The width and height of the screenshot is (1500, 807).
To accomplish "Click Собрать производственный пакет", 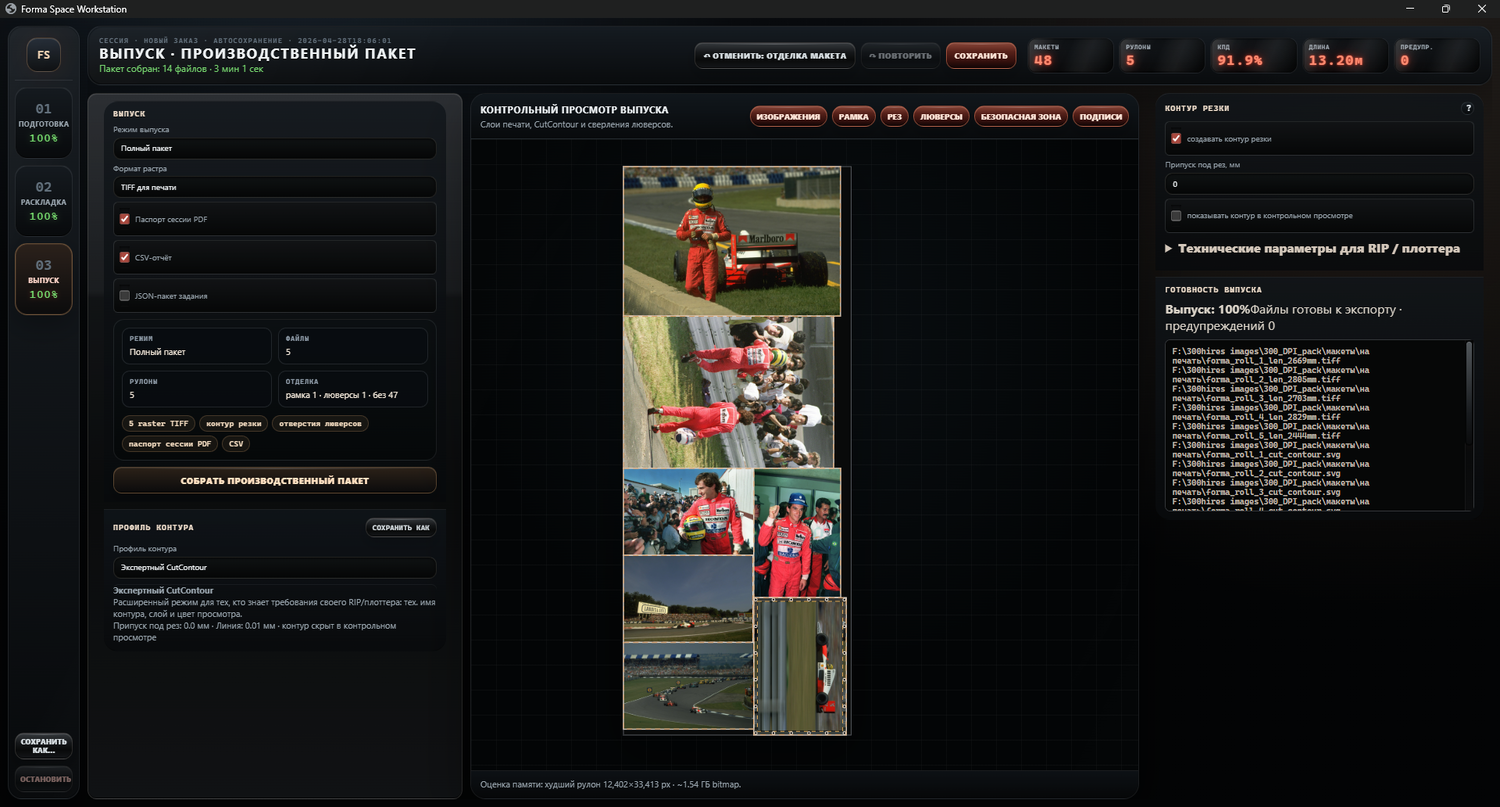I will pos(275,481).
